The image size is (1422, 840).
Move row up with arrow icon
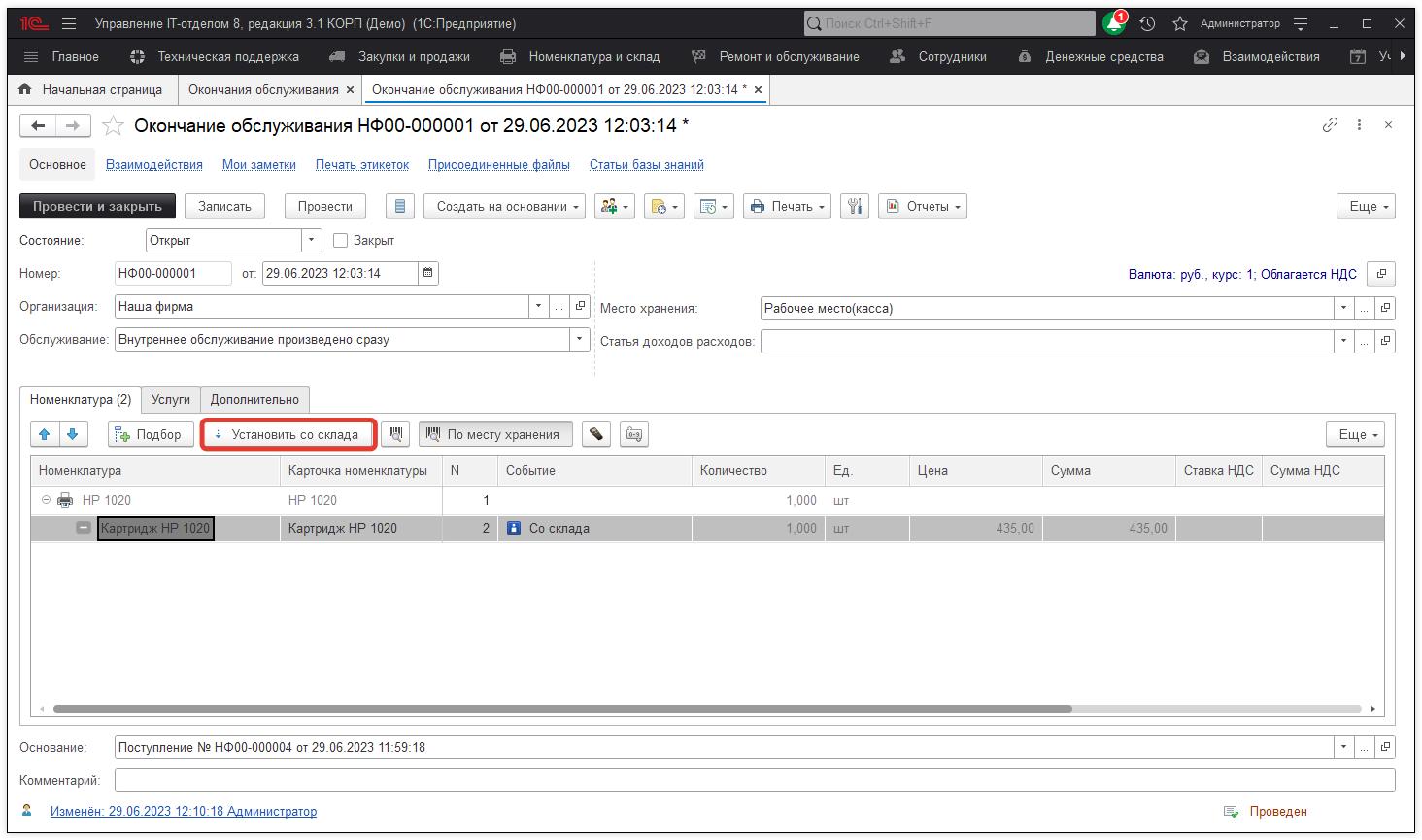coord(45,434)
